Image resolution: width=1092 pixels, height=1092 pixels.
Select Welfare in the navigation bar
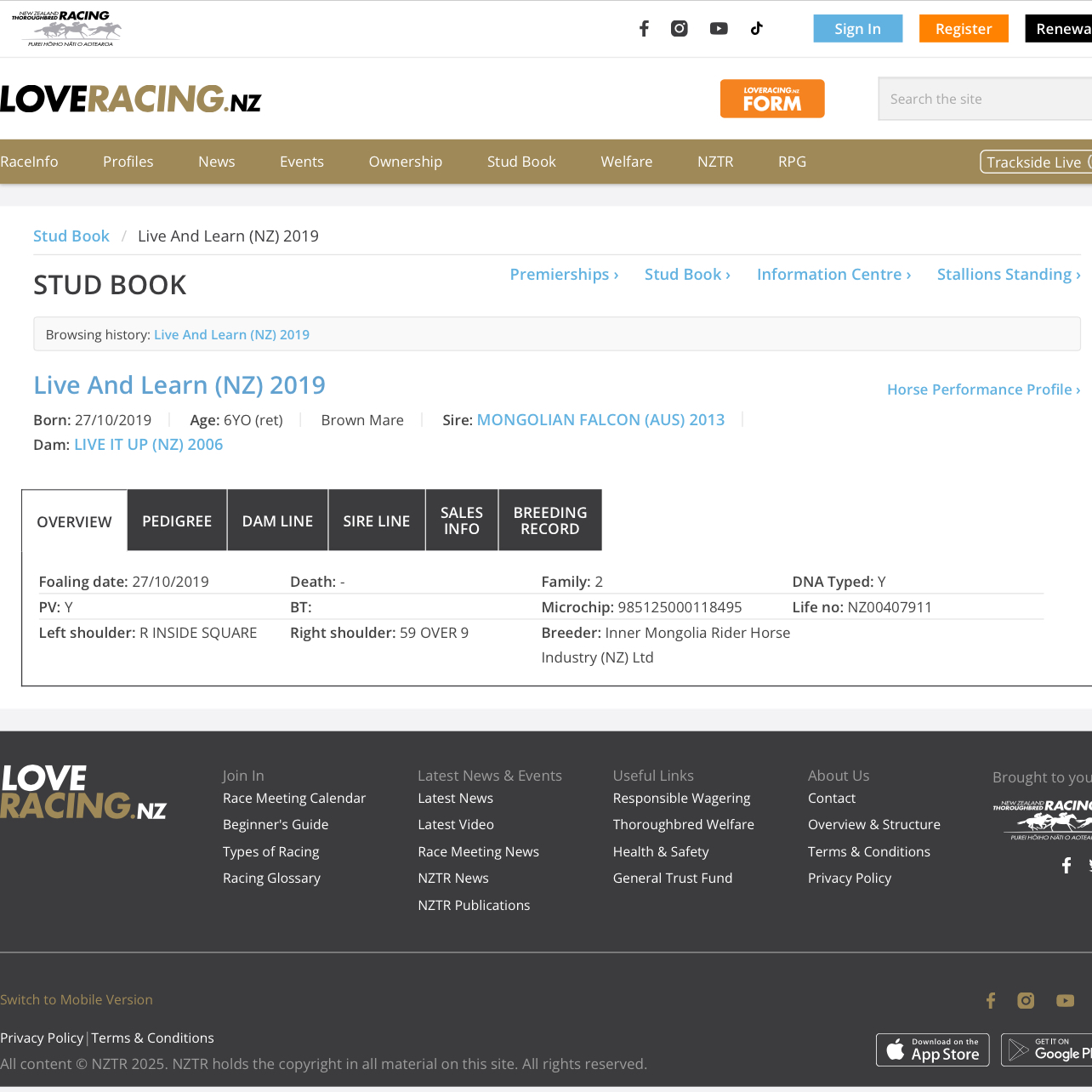click(626, 162)
